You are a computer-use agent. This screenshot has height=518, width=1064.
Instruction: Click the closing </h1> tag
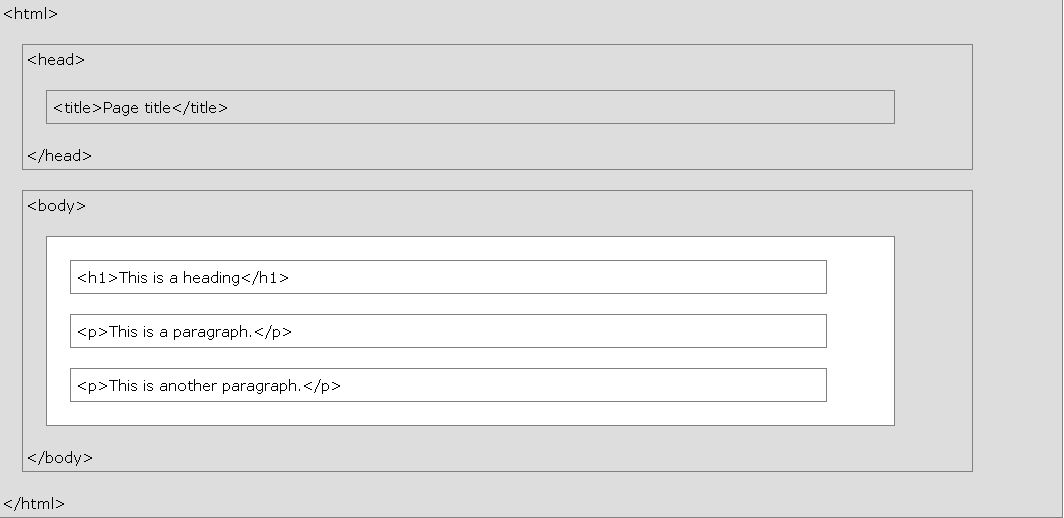[265, 278]
